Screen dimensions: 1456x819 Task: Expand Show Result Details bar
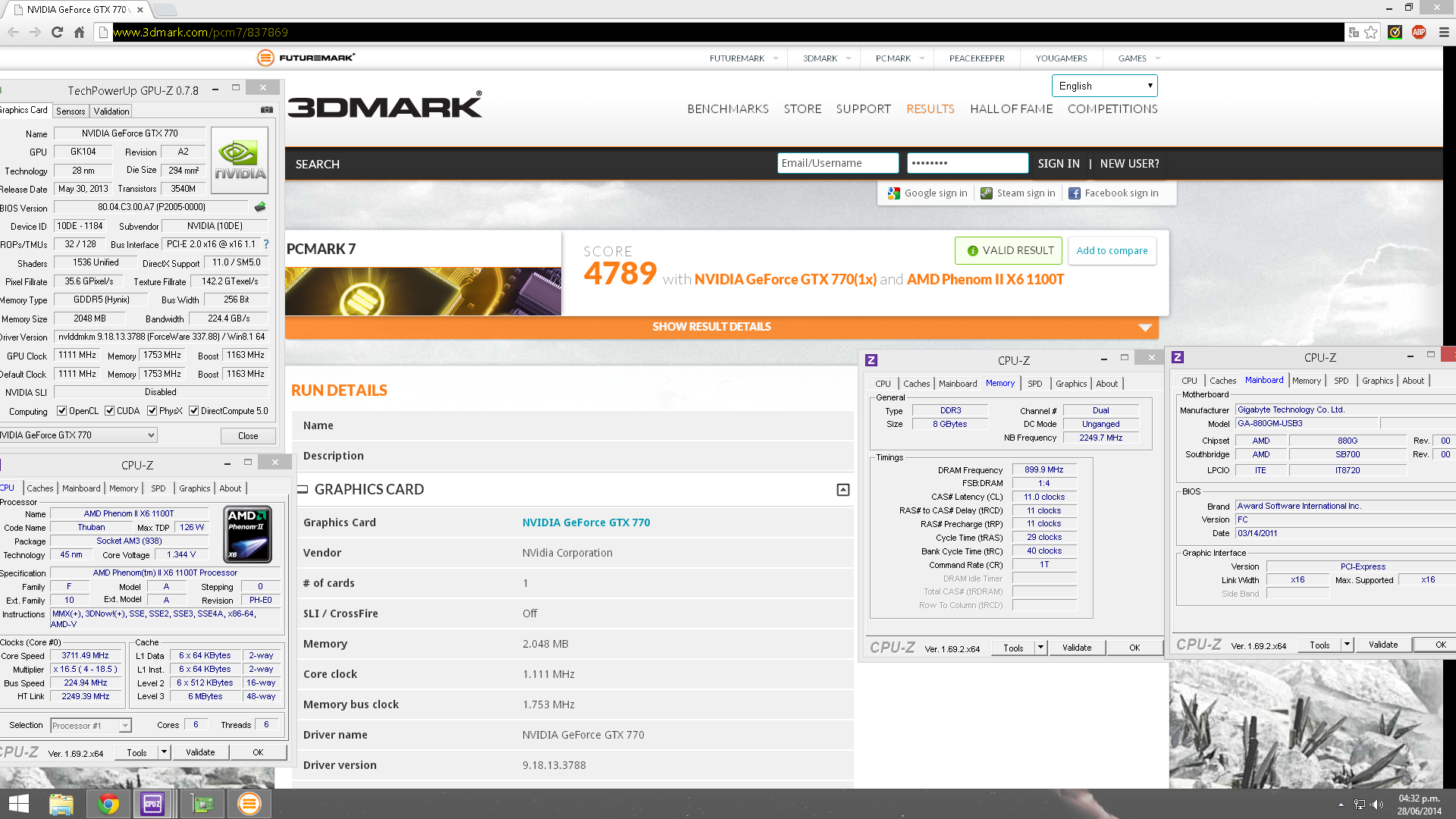pyautogui.click(x=722, y=327)
